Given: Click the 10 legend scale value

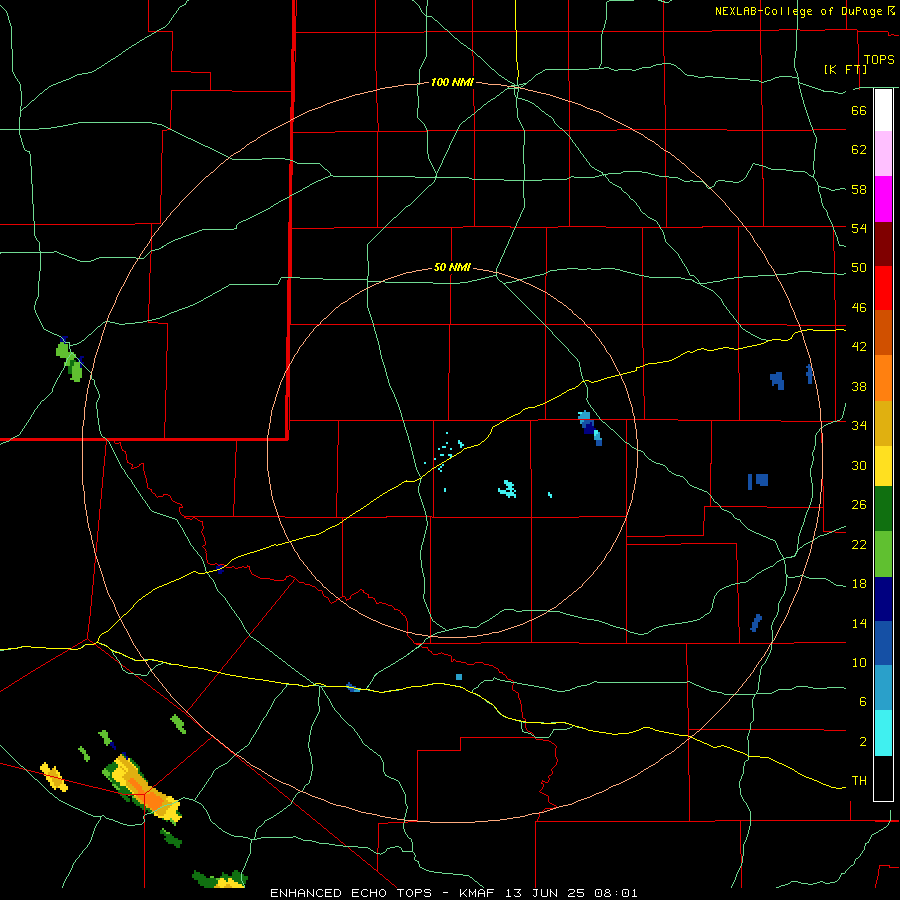Looking at the screenshot, I should 859,662.
